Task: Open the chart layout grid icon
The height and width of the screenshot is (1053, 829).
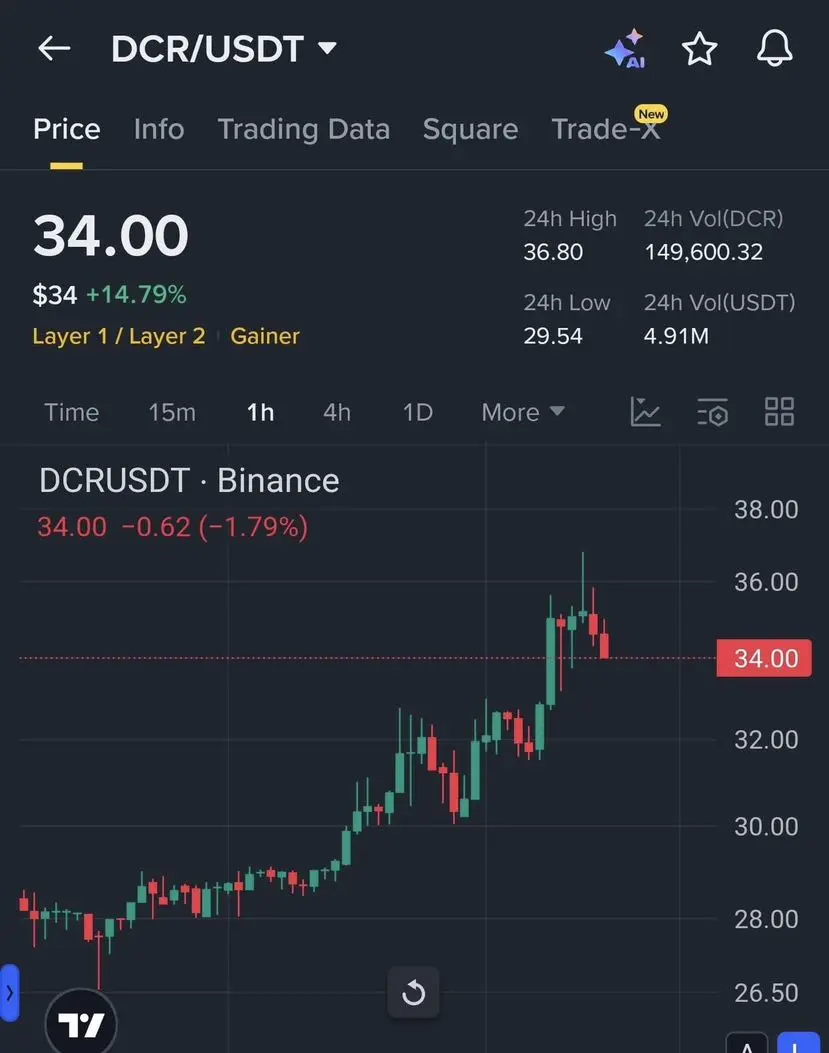Action: pyautogui.click(x=779, y=412)
